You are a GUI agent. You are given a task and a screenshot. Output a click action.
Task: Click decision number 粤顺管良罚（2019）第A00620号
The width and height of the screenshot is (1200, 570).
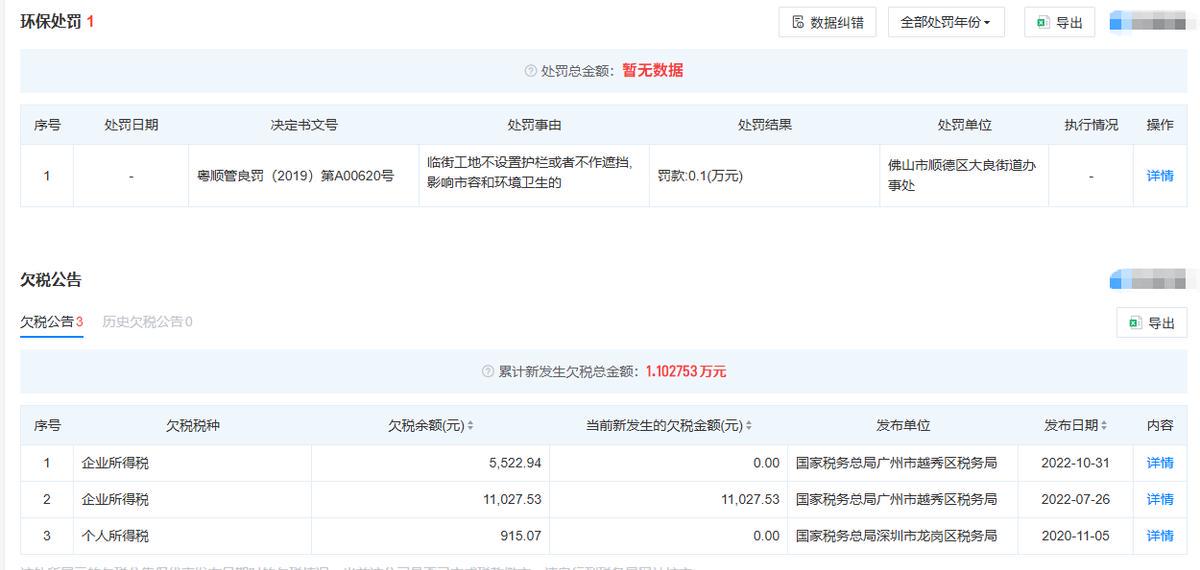pyautogui.click(x=296, y=176)
